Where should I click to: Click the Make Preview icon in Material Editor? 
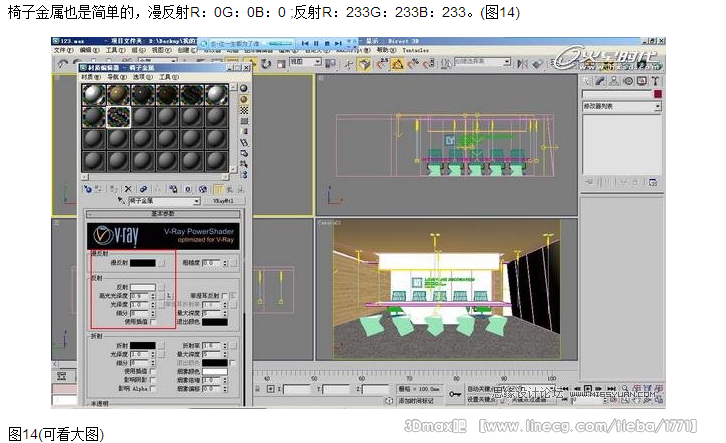(244, 143)
